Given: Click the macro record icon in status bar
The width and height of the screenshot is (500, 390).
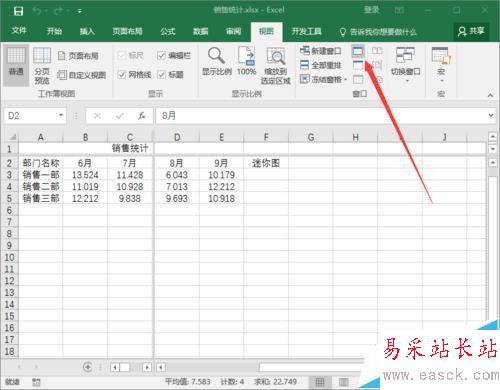Looking at the screenshot, I should click(x=36, y=382).
